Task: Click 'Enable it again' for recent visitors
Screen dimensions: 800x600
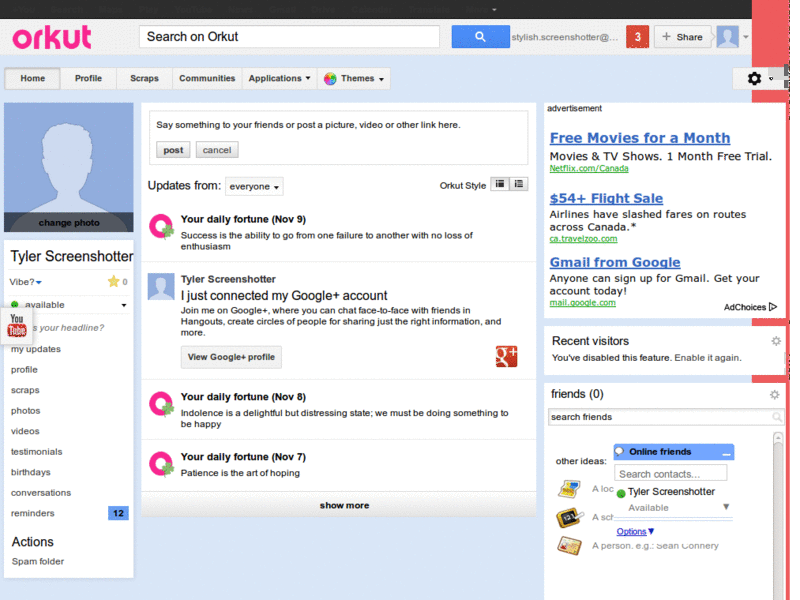Action: [708, 358]
